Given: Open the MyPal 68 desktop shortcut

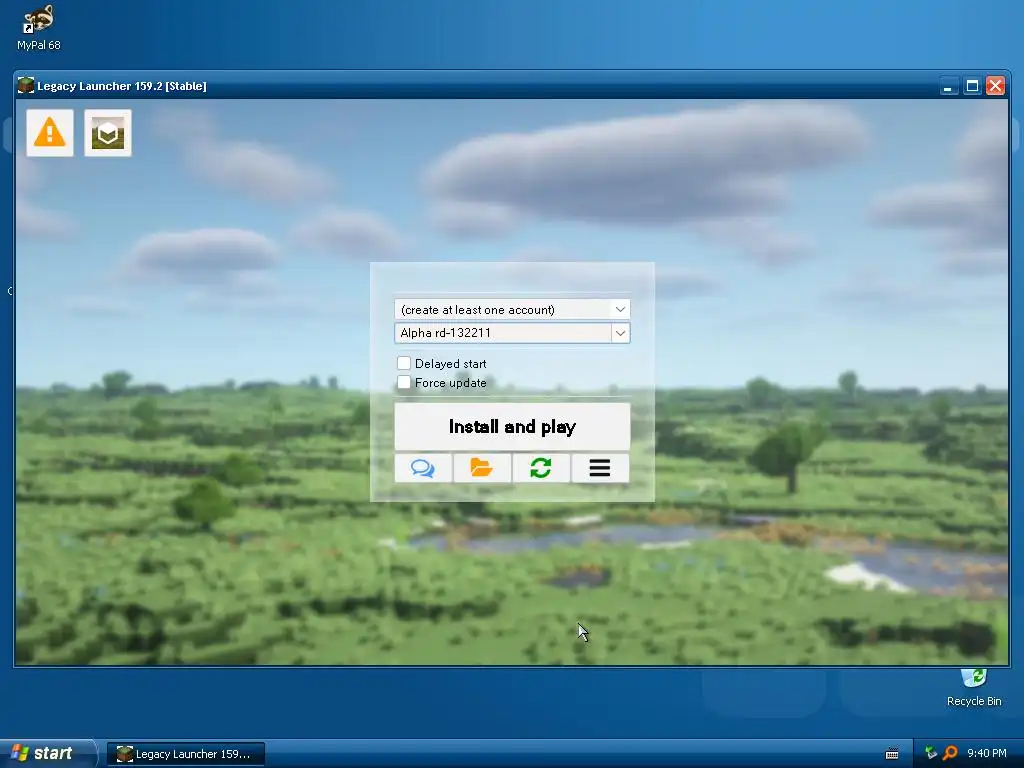Looking at the screenshot, I should click(x=39, y=27).
